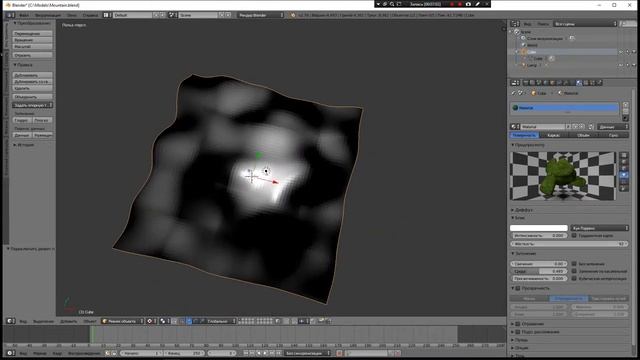This screenshot has height=360, width=640.
Task: Select the scale manipulator icon
Action: coord(202,321)
